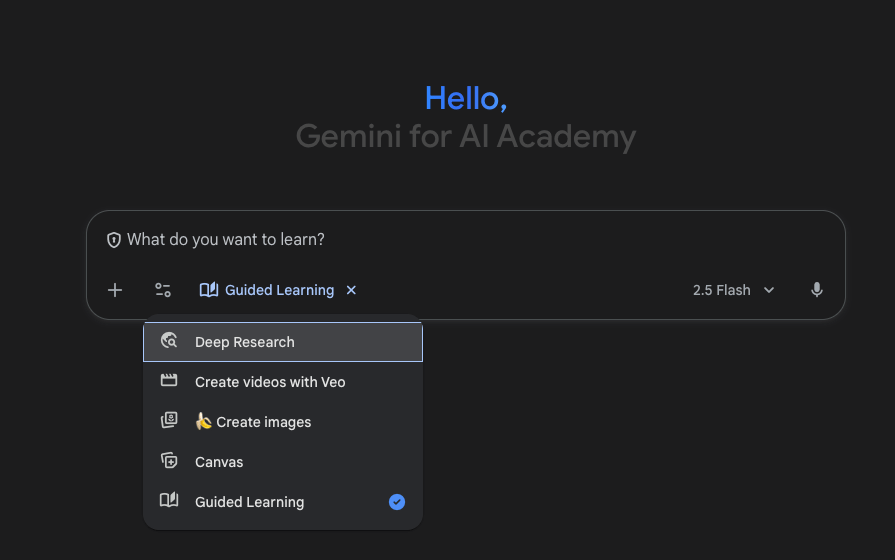Click the Deep Research magnifier icon
Image resolution: width=895 pixels, height=560 pixels.
[169, 341]
